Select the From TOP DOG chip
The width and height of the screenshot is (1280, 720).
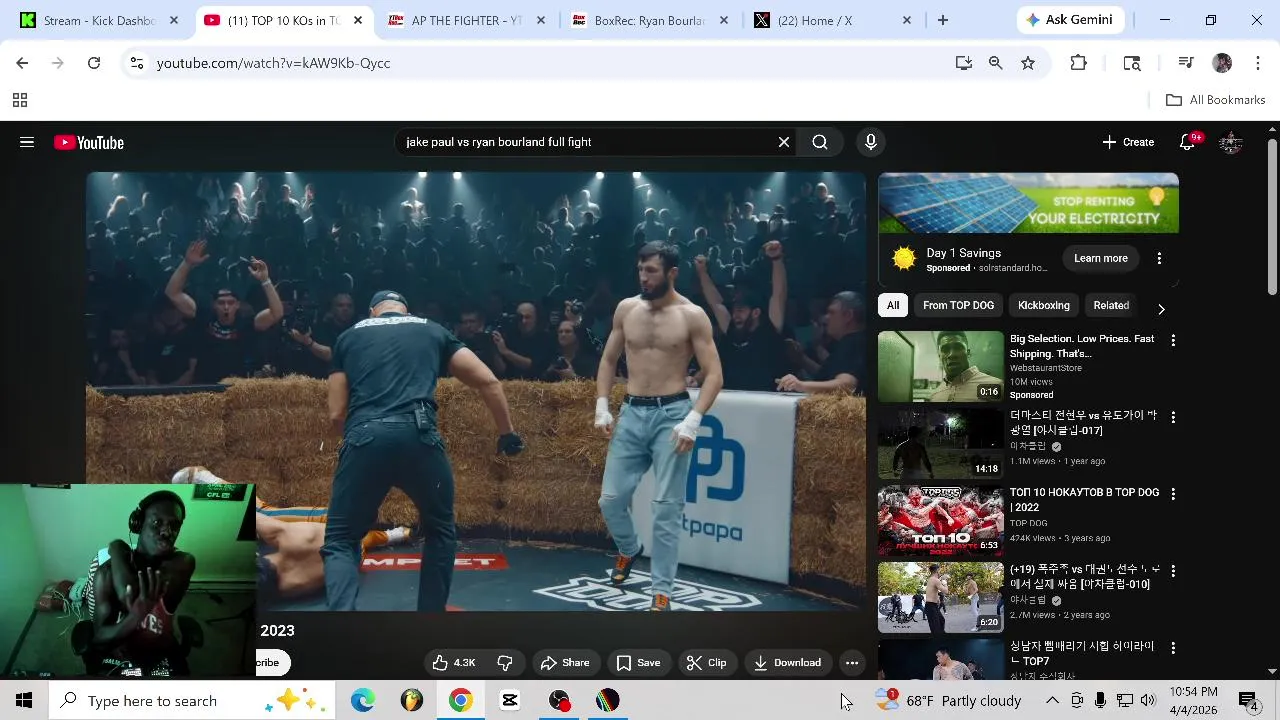958,305
